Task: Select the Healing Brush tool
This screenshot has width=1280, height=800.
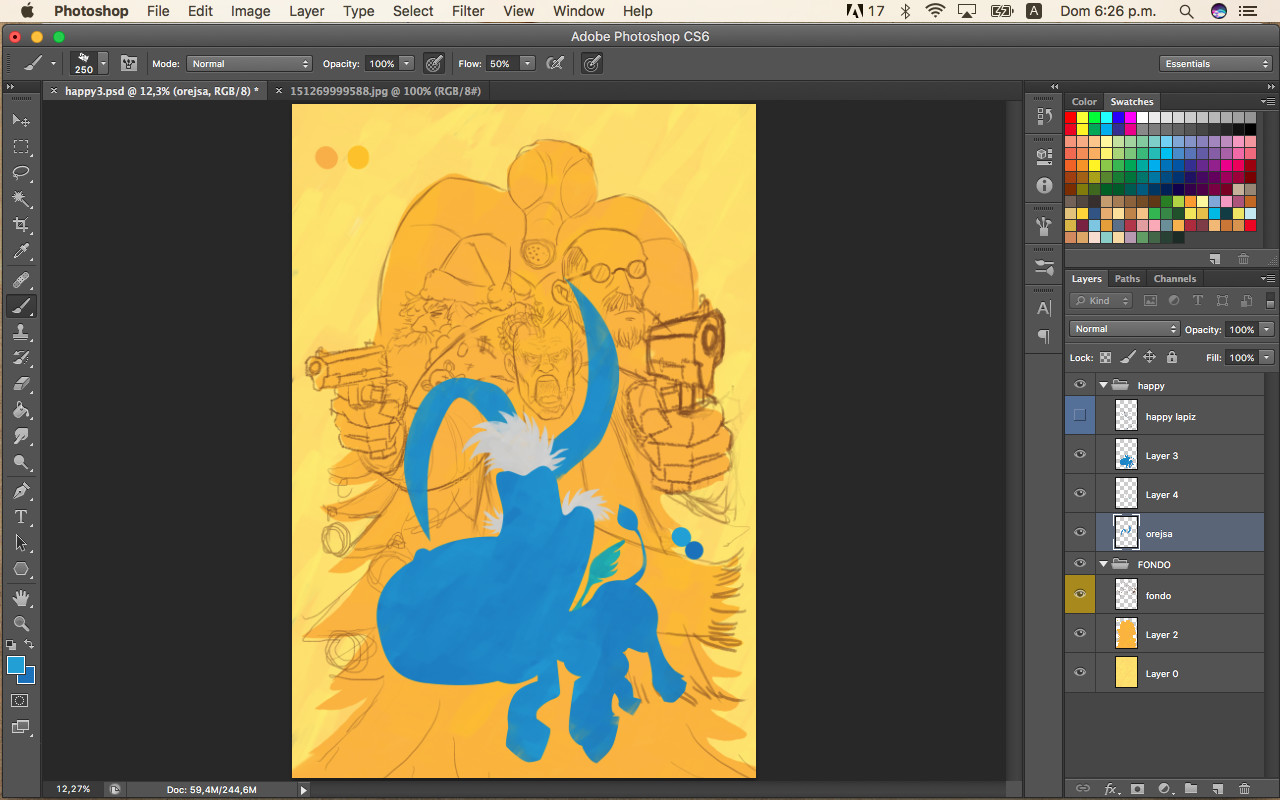Action: coord(21,280)
